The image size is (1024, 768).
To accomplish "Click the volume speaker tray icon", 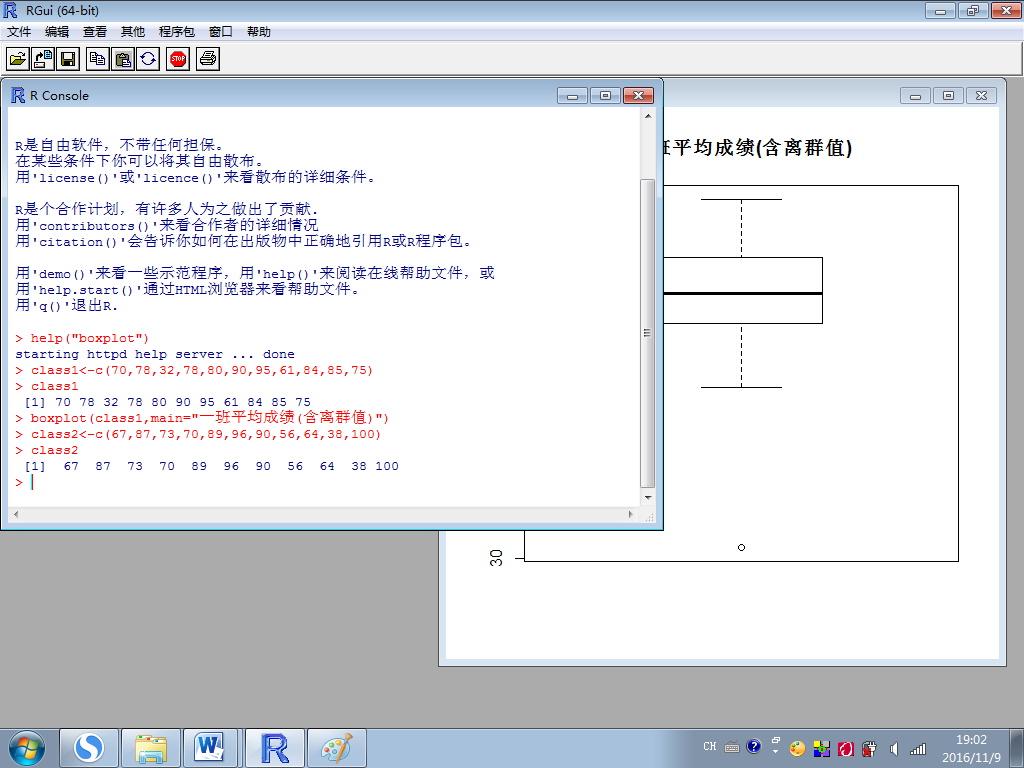I will click(x=894, y=749).
